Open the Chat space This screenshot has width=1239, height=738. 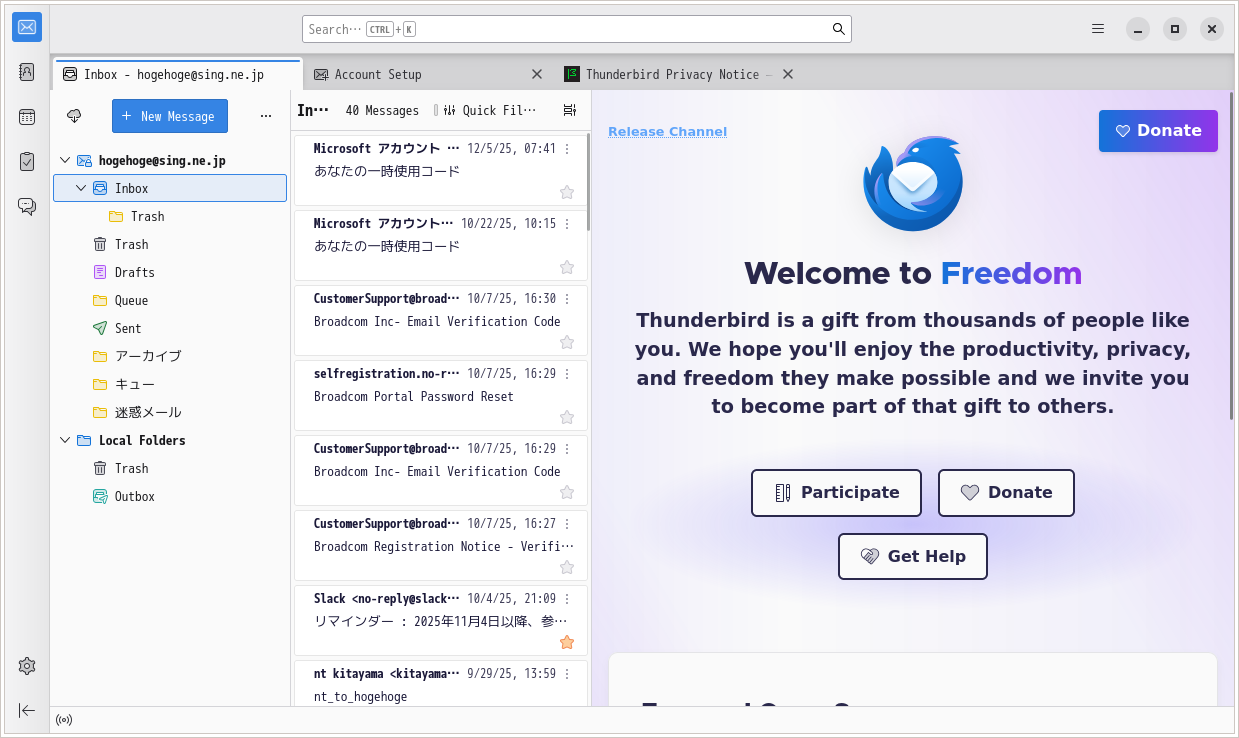tap(27, 206)
